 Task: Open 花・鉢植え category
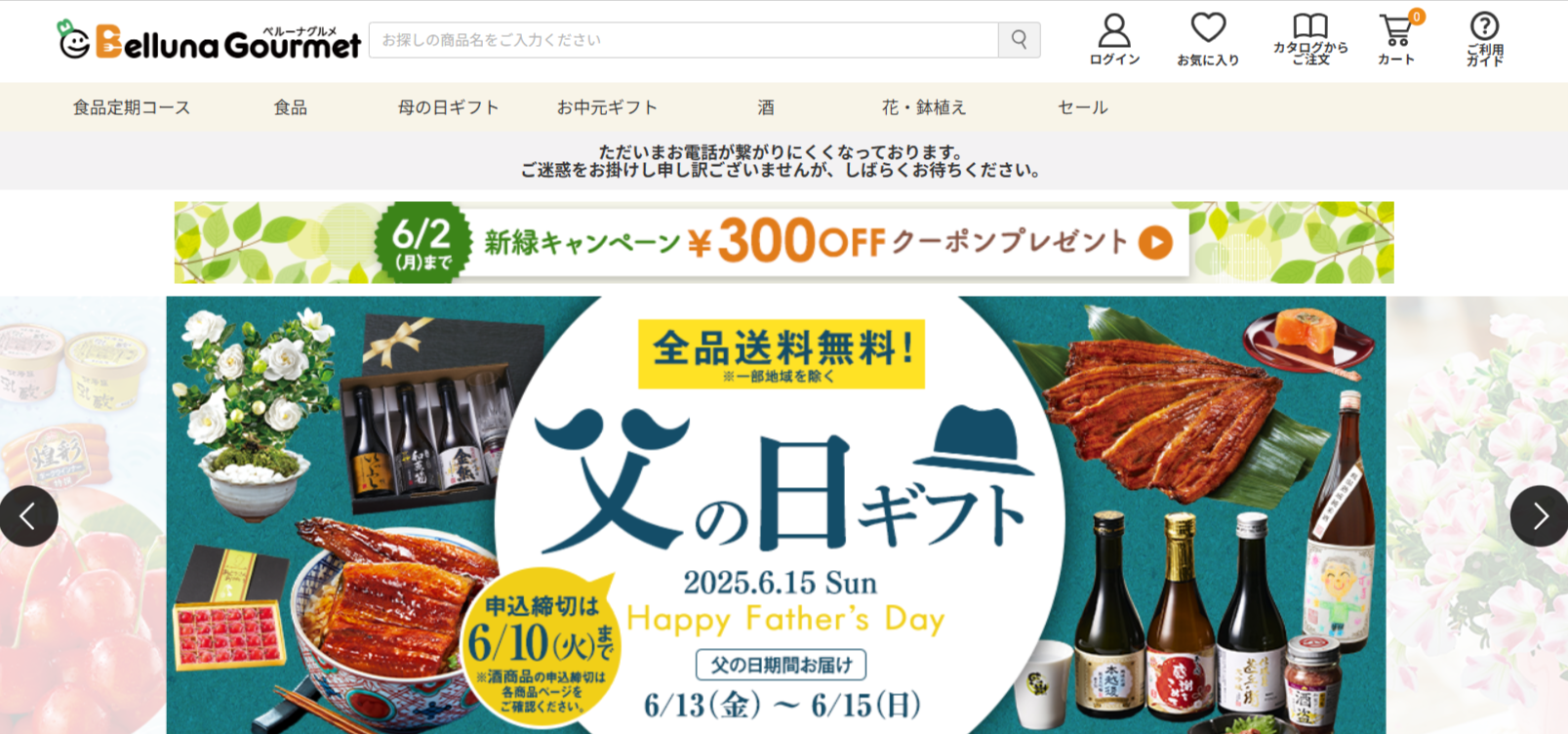[x=924, y=107]
